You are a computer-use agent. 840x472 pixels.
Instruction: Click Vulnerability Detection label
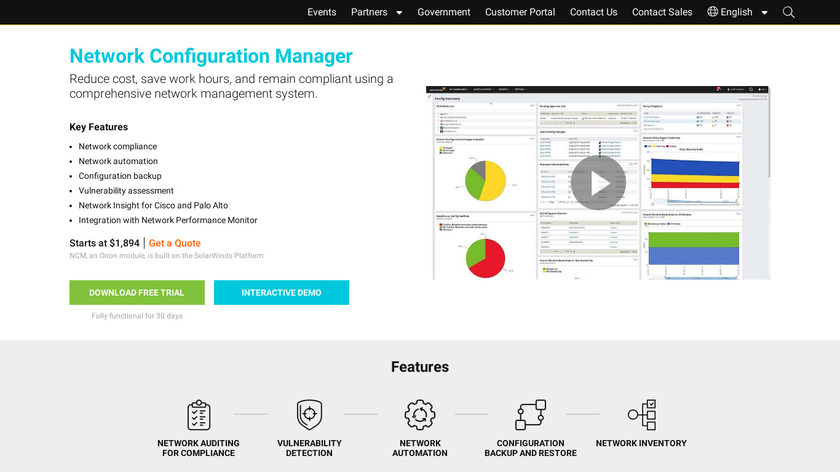click(x=309, y=448)
